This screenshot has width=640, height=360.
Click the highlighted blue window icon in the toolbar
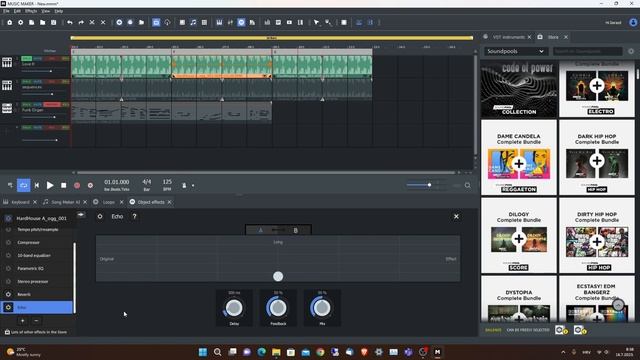pos(156,22)
